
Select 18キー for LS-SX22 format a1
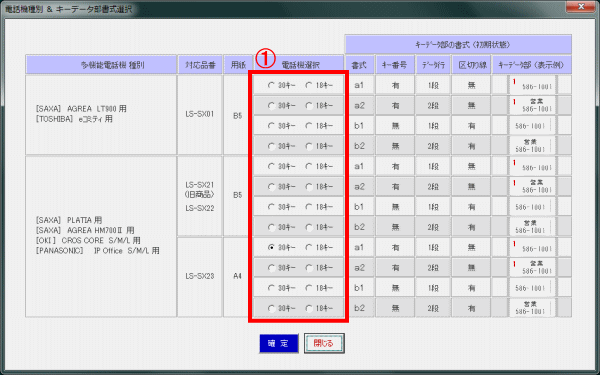pos(309,166)
